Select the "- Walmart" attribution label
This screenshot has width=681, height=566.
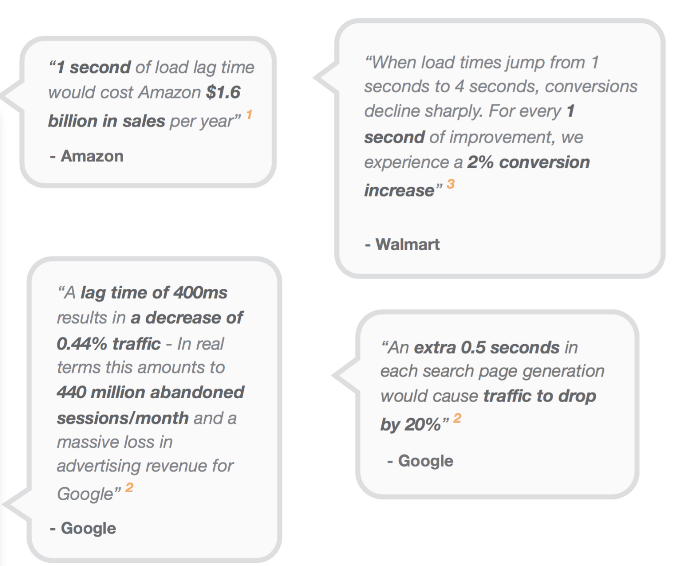click(x=402, y=244)
